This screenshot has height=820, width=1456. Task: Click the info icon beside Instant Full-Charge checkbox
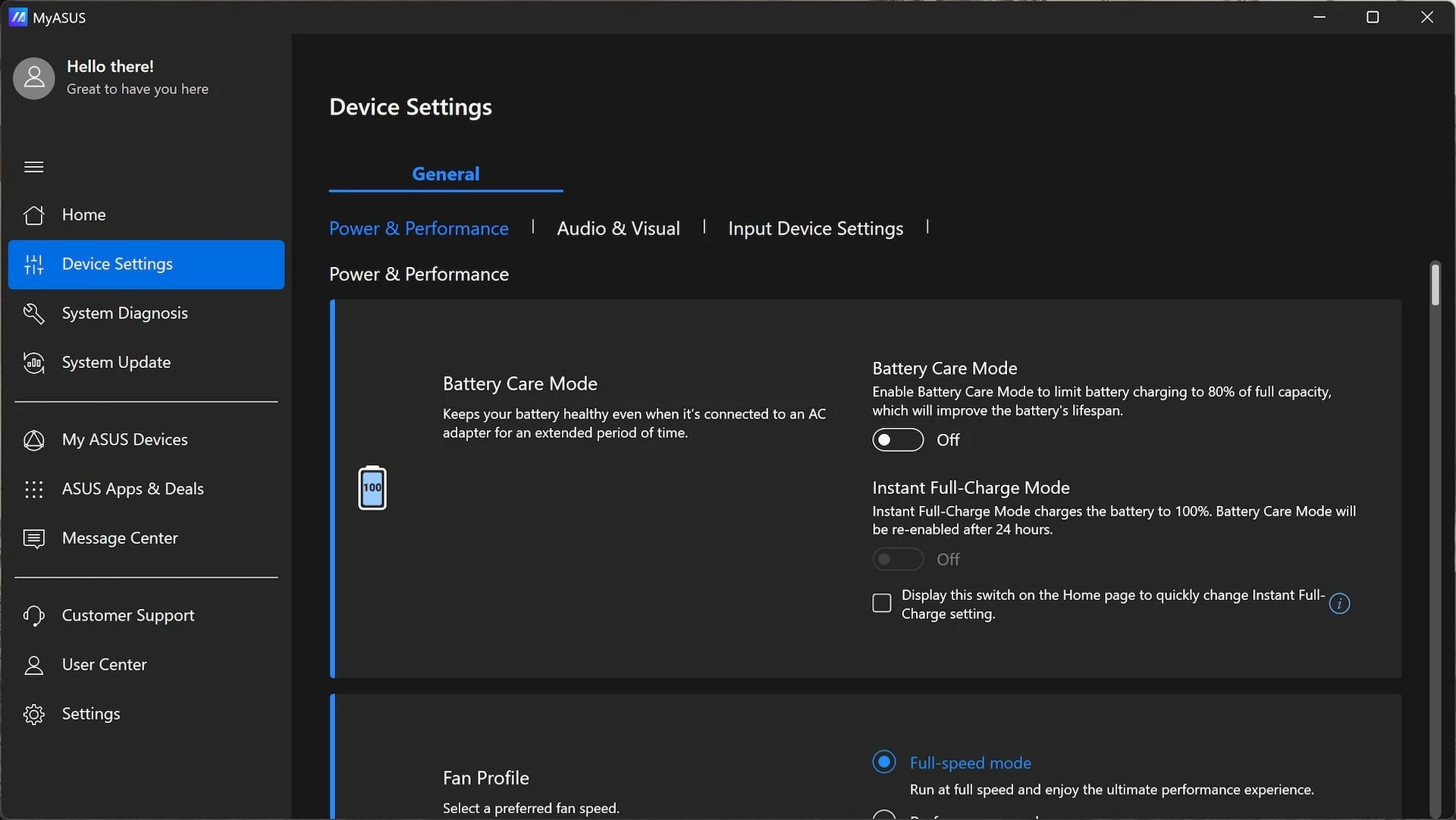[x=1340, y=604]
